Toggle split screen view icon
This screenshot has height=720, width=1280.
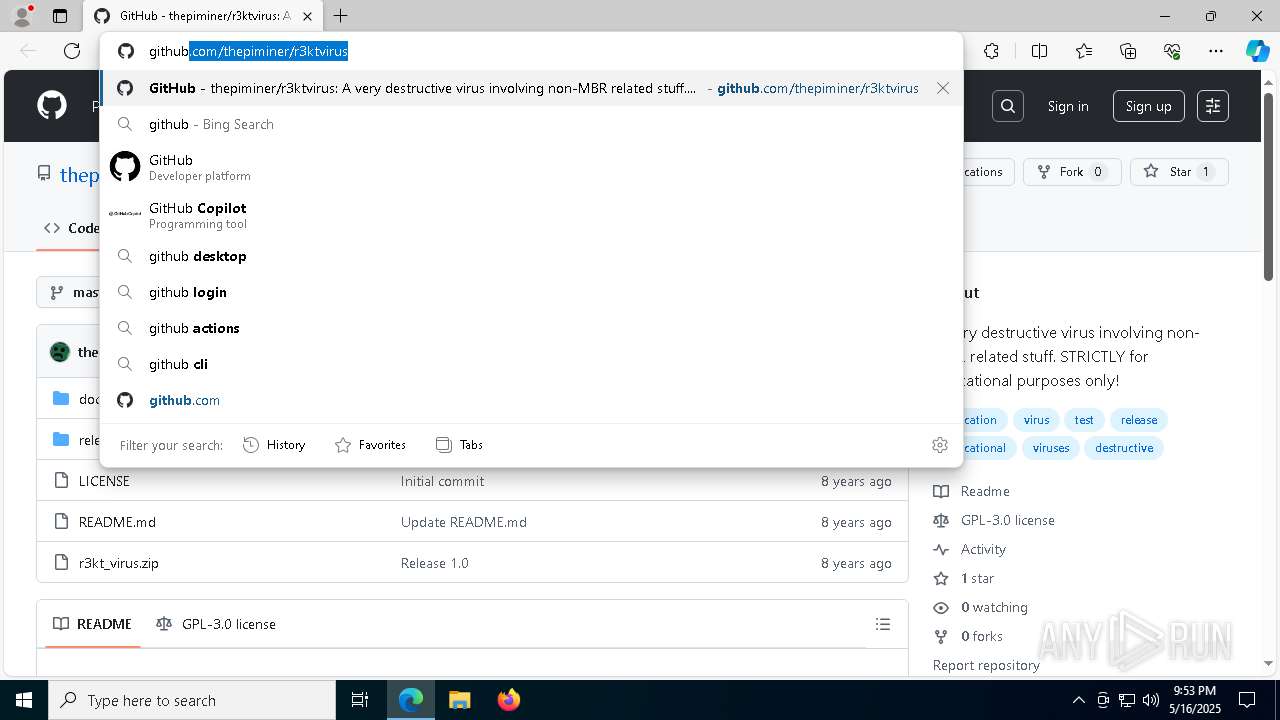click(1039, 51)
